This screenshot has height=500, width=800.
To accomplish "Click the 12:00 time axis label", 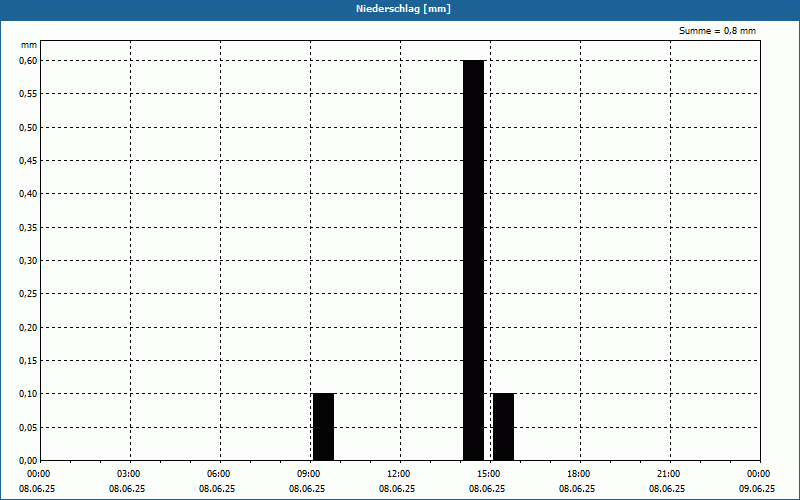I will tap(398, 474).
